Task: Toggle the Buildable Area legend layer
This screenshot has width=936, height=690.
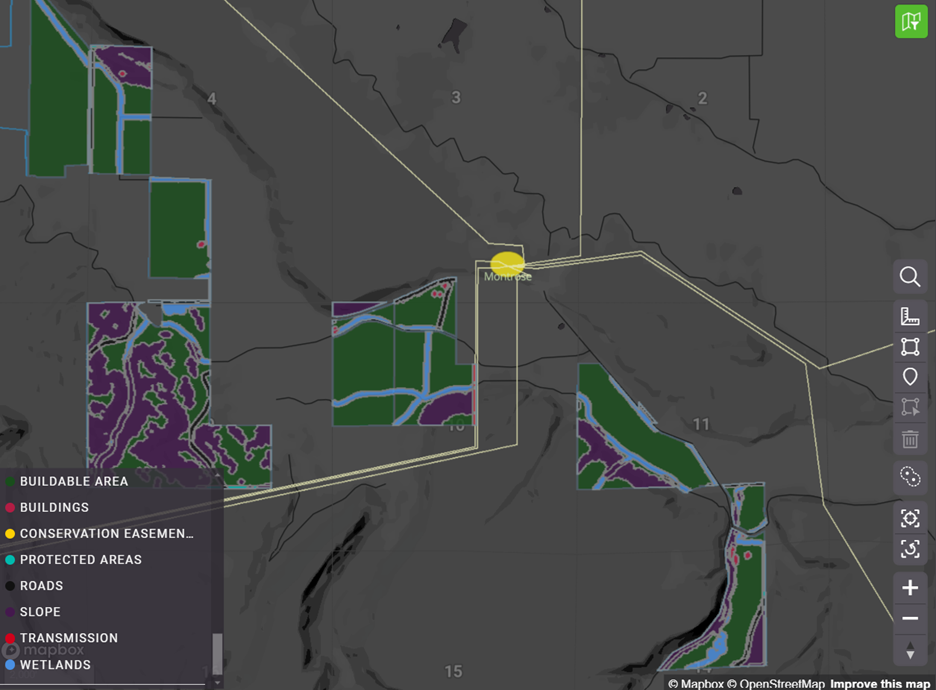Action: click(73, 481)
